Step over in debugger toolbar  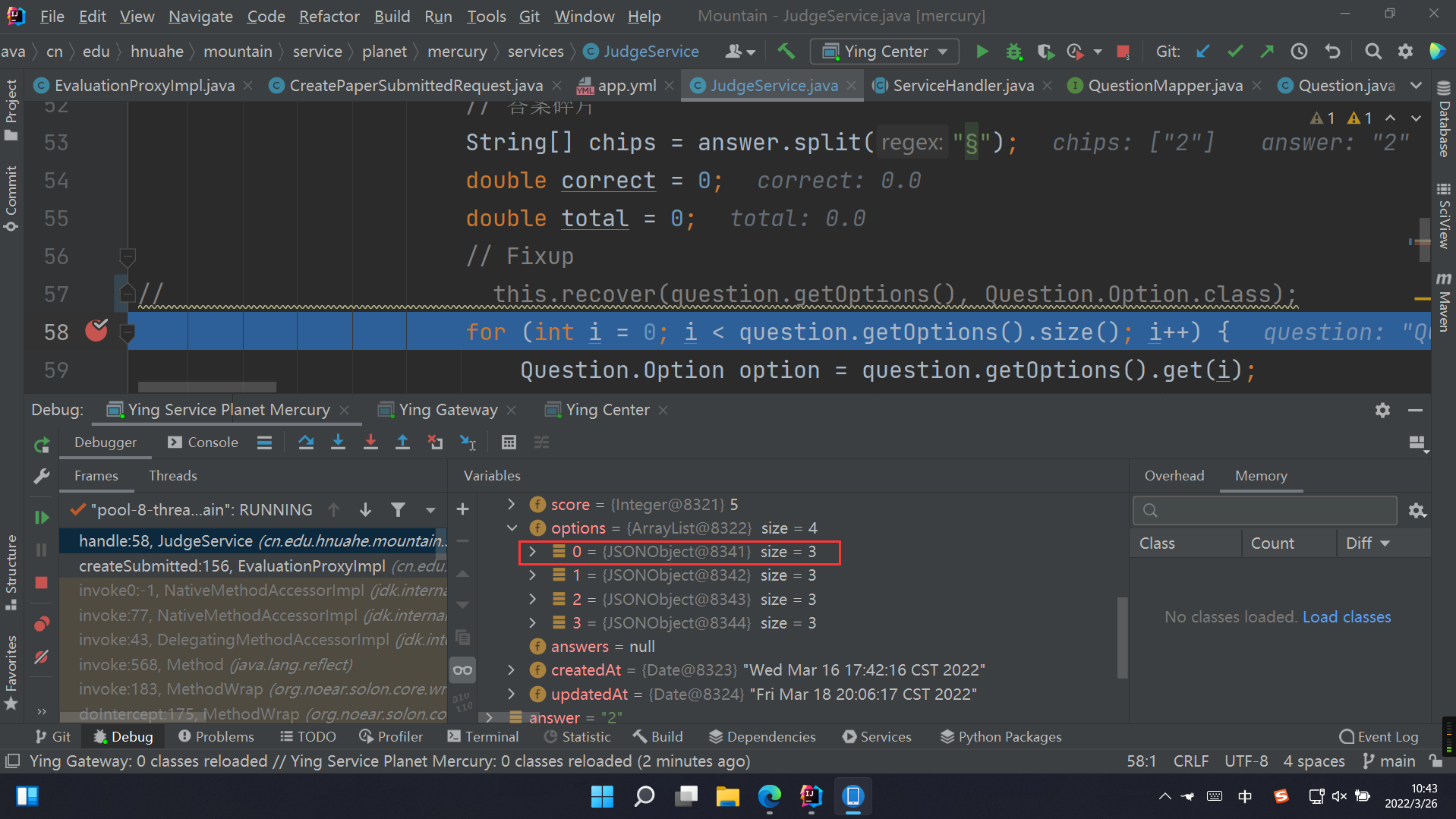coord(306,443)
